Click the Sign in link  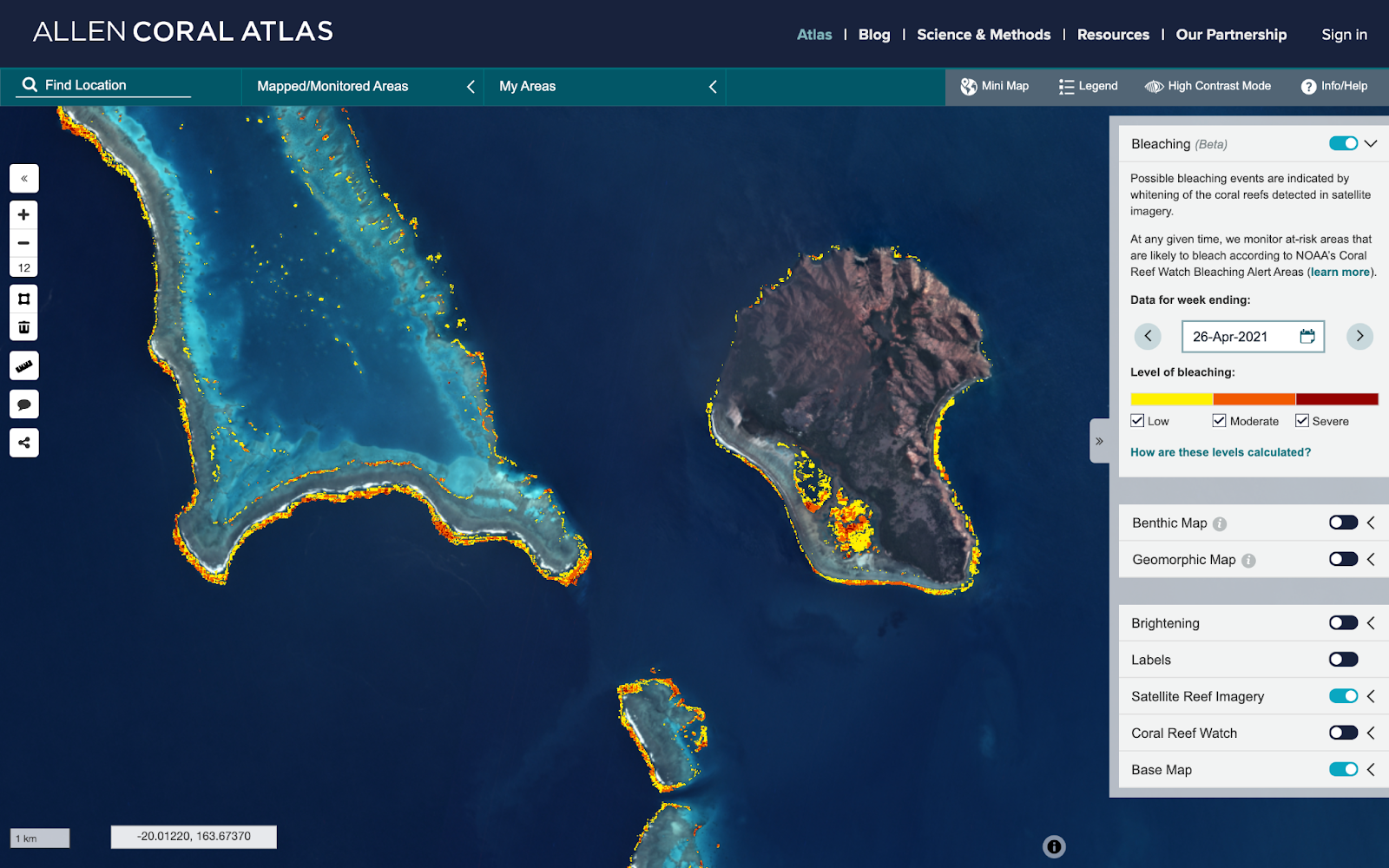point(1343,35)
